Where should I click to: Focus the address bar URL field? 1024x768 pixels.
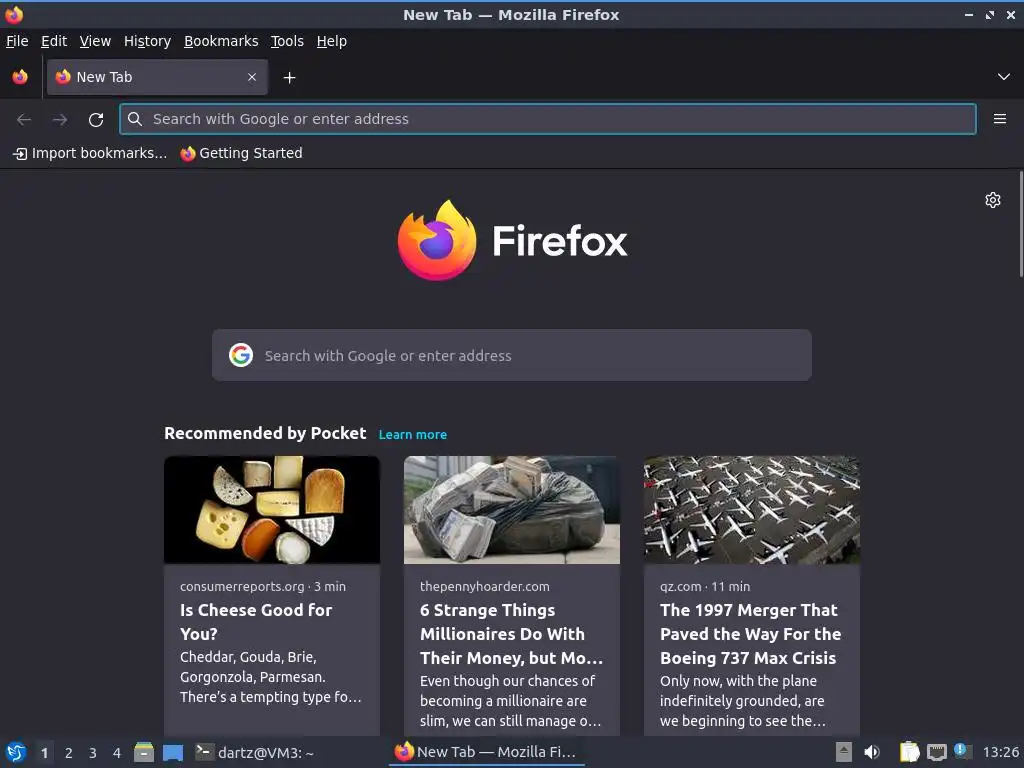547,119
